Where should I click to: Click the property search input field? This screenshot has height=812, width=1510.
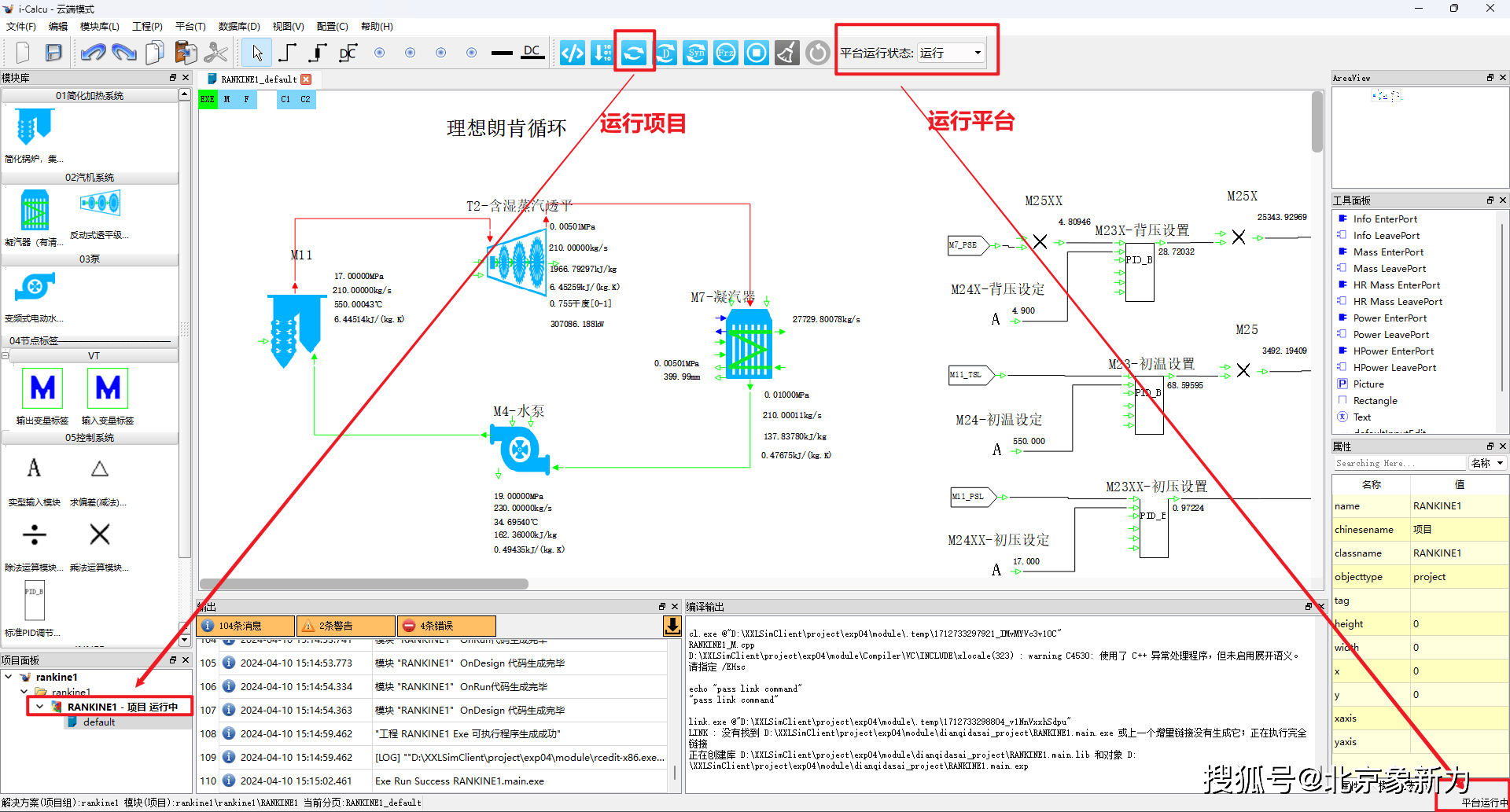coord(1400,463)
